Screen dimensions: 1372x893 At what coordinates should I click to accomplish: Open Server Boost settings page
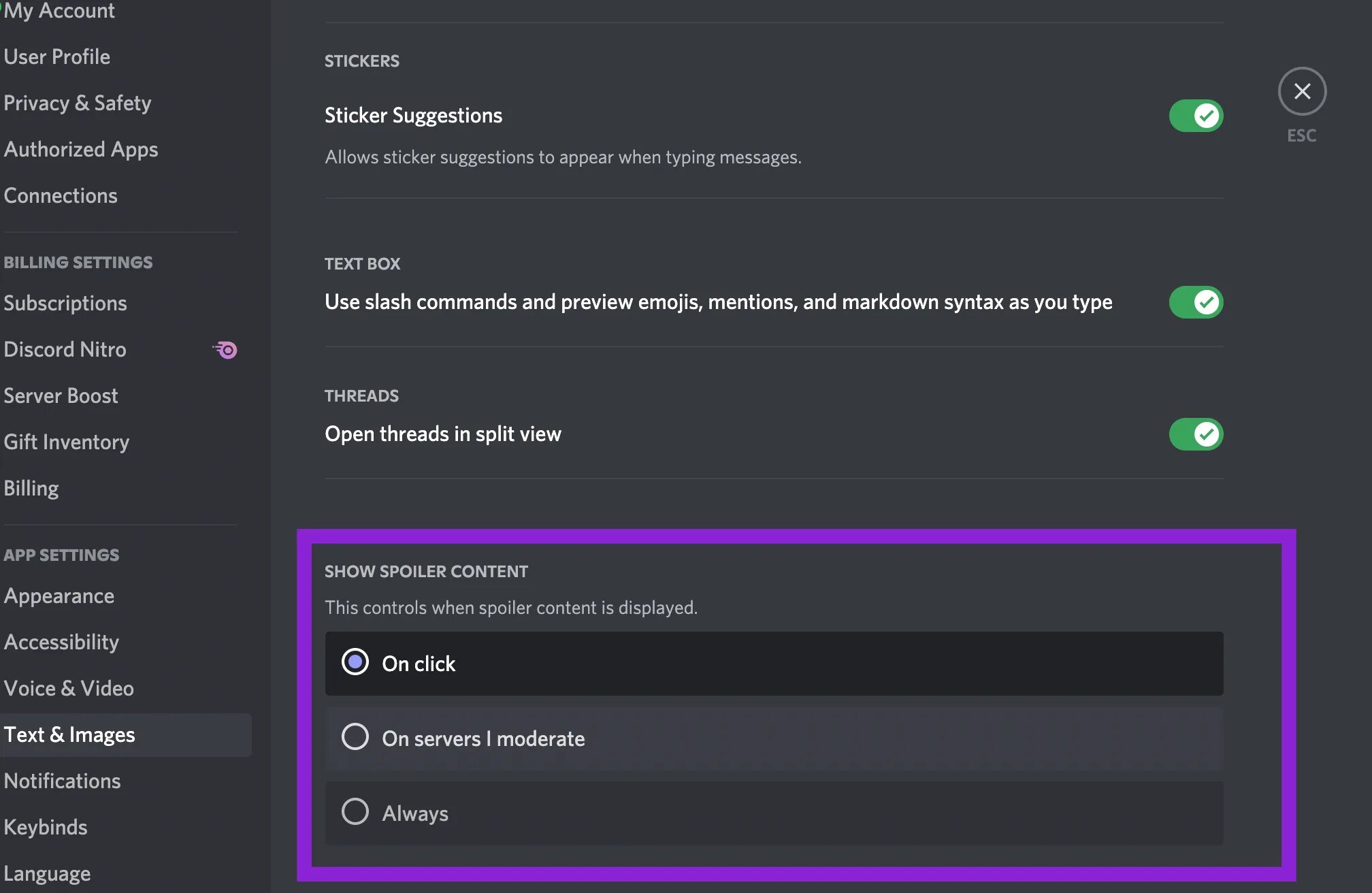(60, 395)
